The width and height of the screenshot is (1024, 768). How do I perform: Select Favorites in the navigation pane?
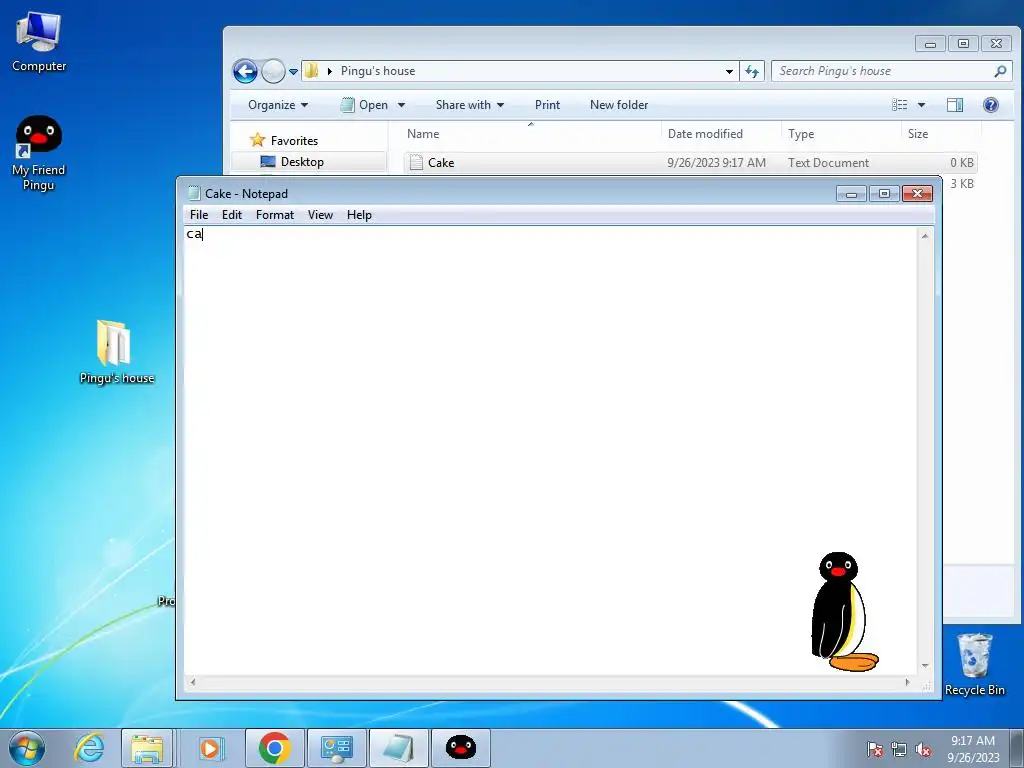point(294,140)
